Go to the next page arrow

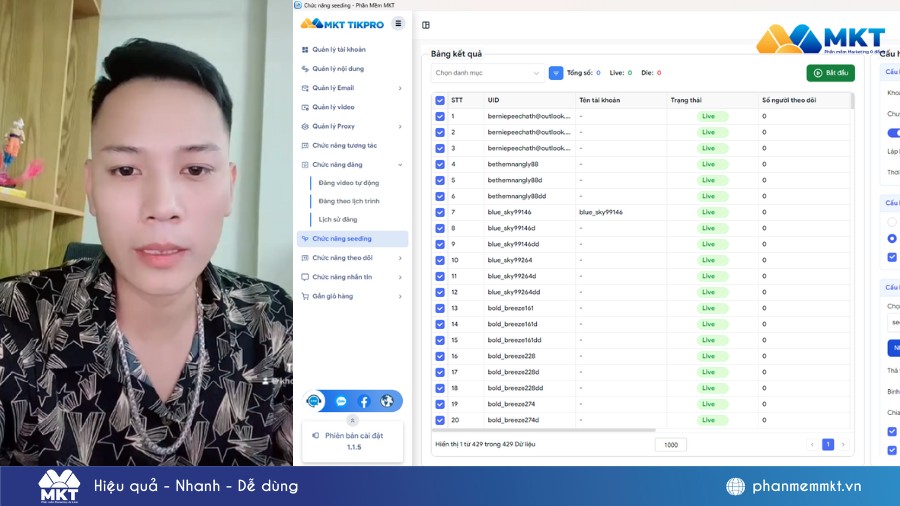click(x=843, y=445)
